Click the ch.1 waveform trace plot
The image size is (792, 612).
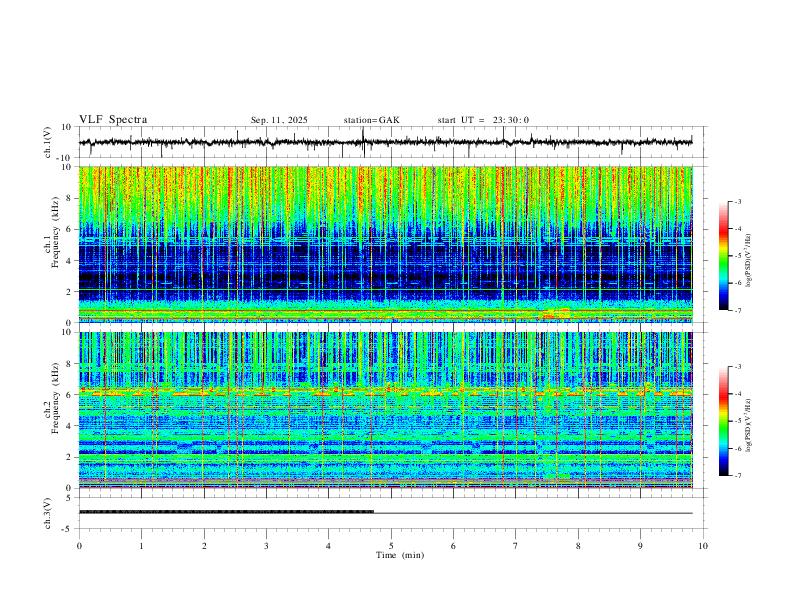click(390, 142)
